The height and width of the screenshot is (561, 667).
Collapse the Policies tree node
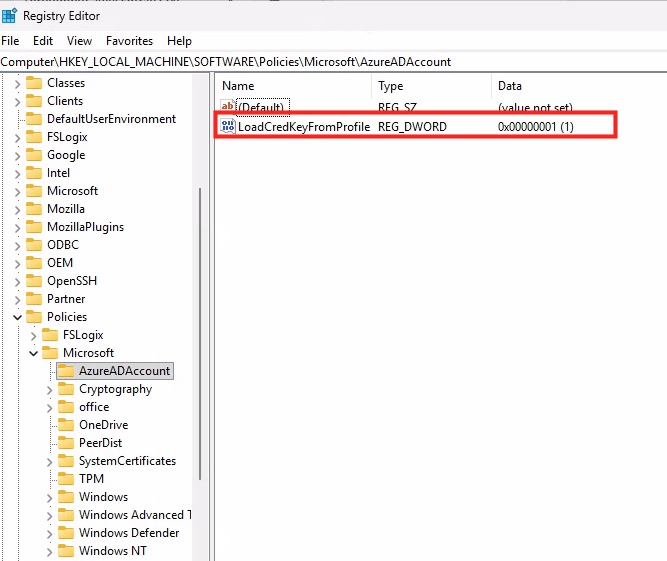(x=17, y=317)
